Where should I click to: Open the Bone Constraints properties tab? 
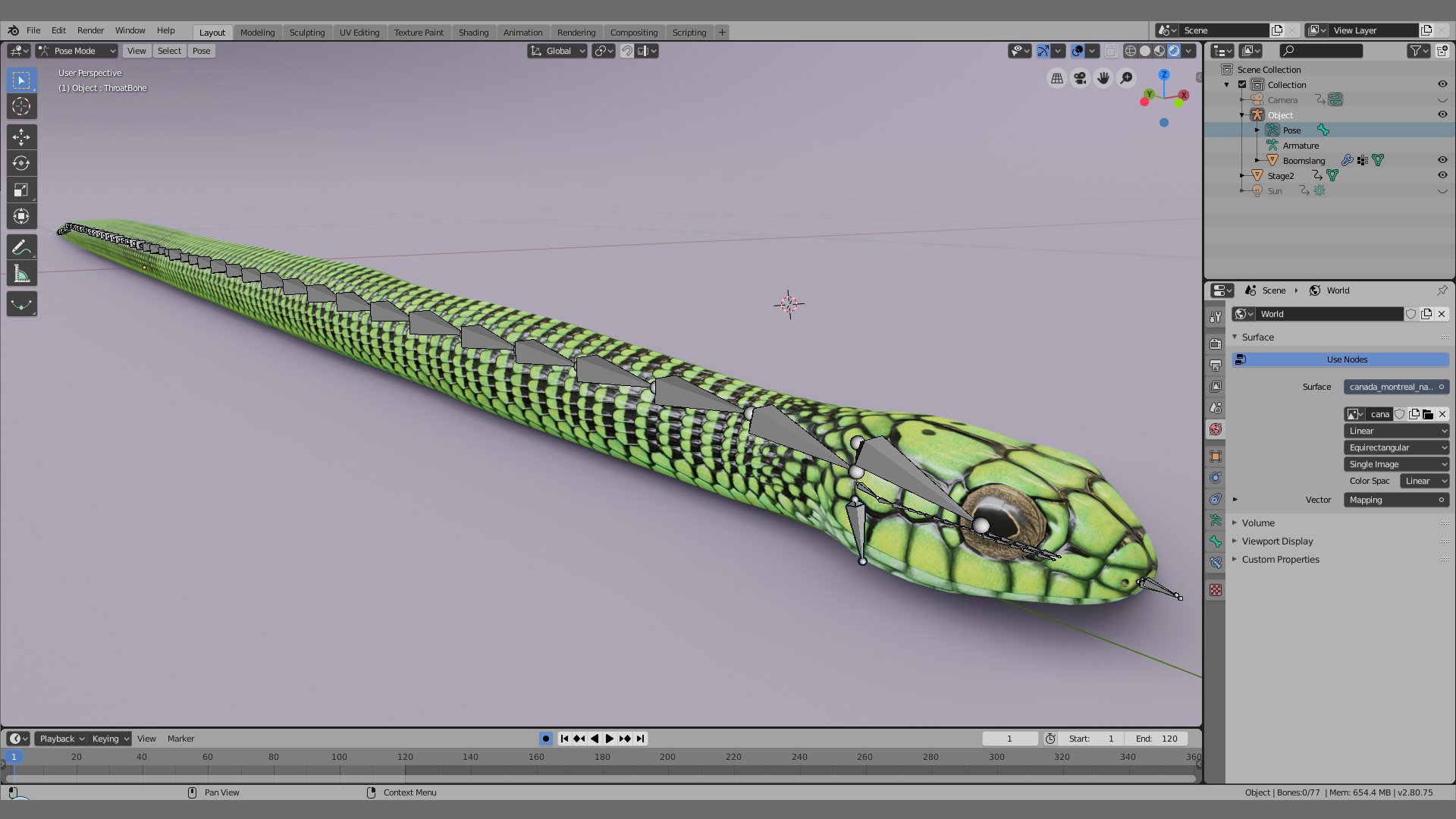pyautogui.click(x=1216, y=562)
